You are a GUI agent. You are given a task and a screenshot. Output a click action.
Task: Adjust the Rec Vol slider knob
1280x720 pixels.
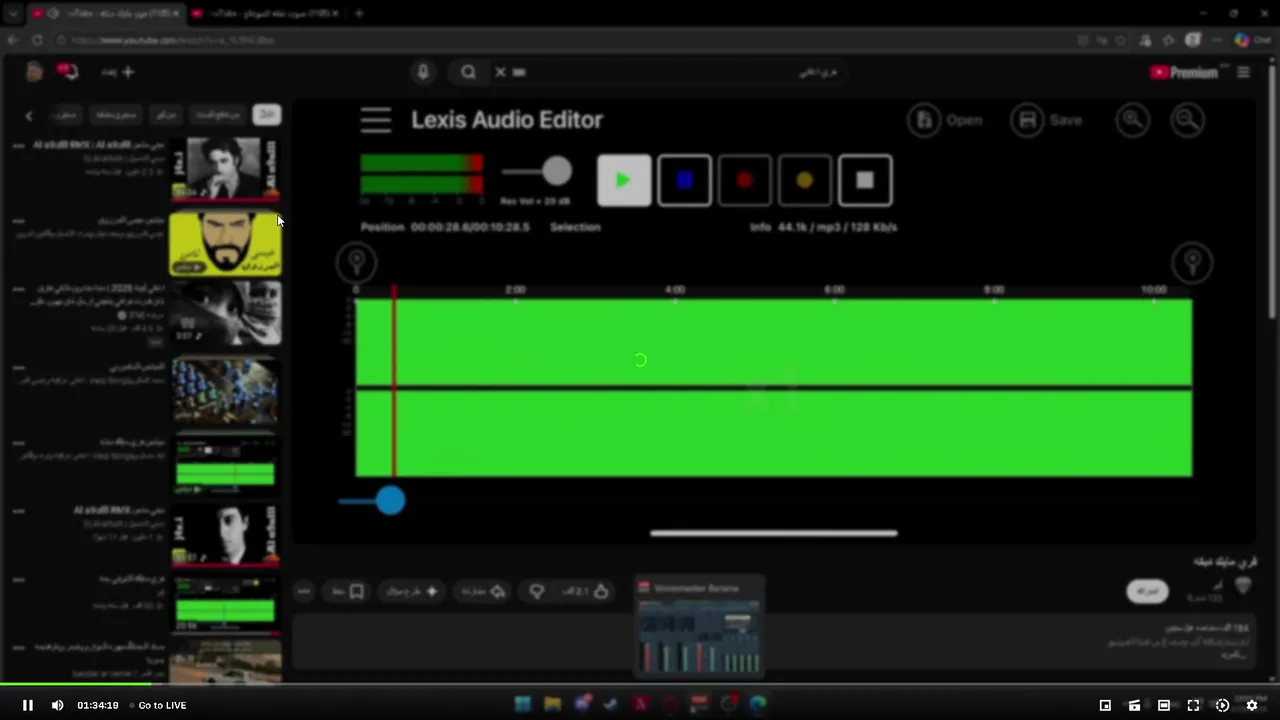557,172
